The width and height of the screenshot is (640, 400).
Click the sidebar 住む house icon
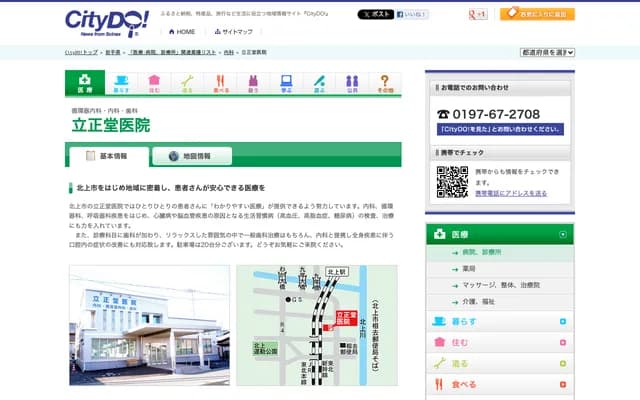point(439,342)
